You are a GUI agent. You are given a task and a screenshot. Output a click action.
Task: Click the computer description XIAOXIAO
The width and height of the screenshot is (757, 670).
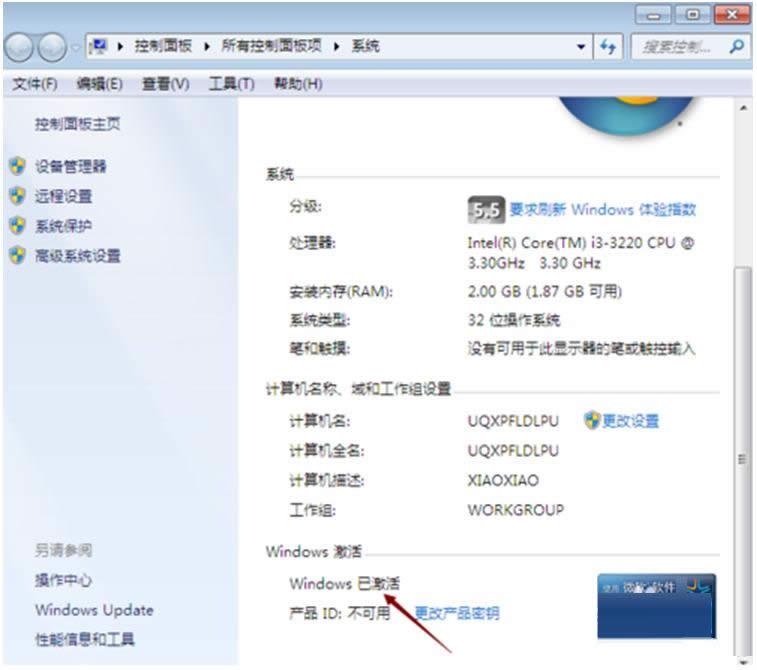tap(503, 480)
